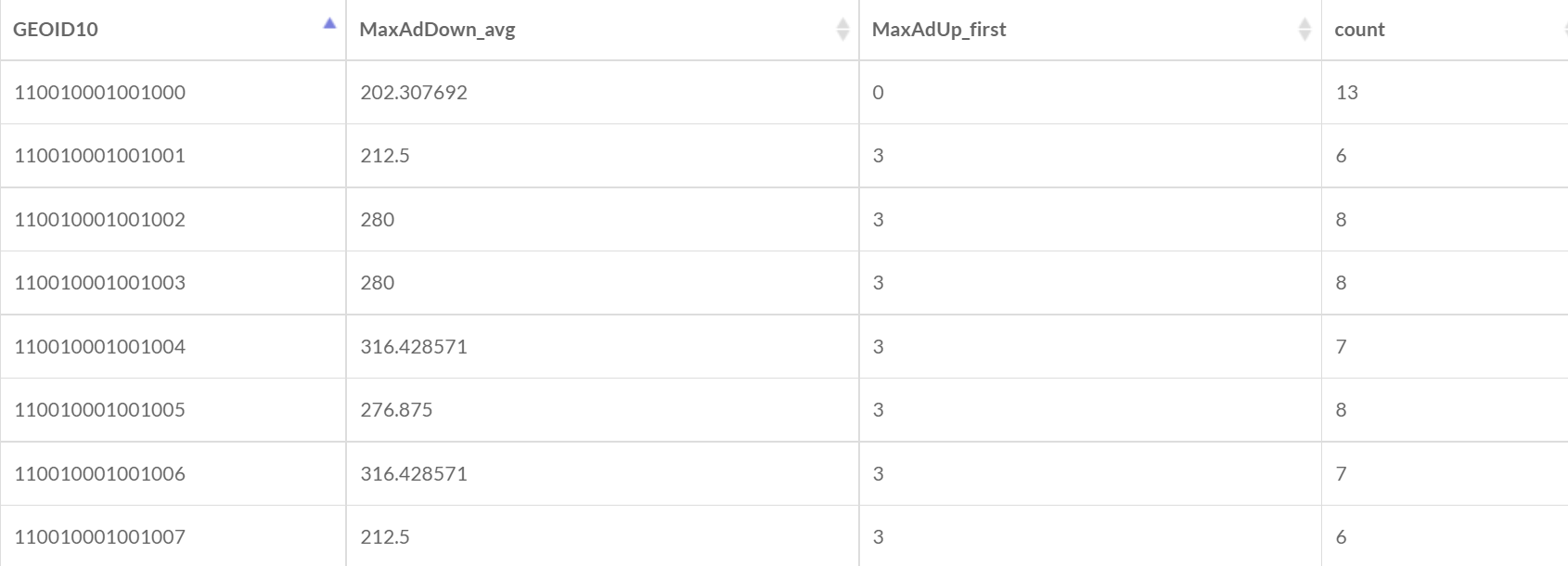Screen dimensions: 1568x566
Task: Click the MaxAdDown_avg column sort icon
Action: (x=842, y=30)
